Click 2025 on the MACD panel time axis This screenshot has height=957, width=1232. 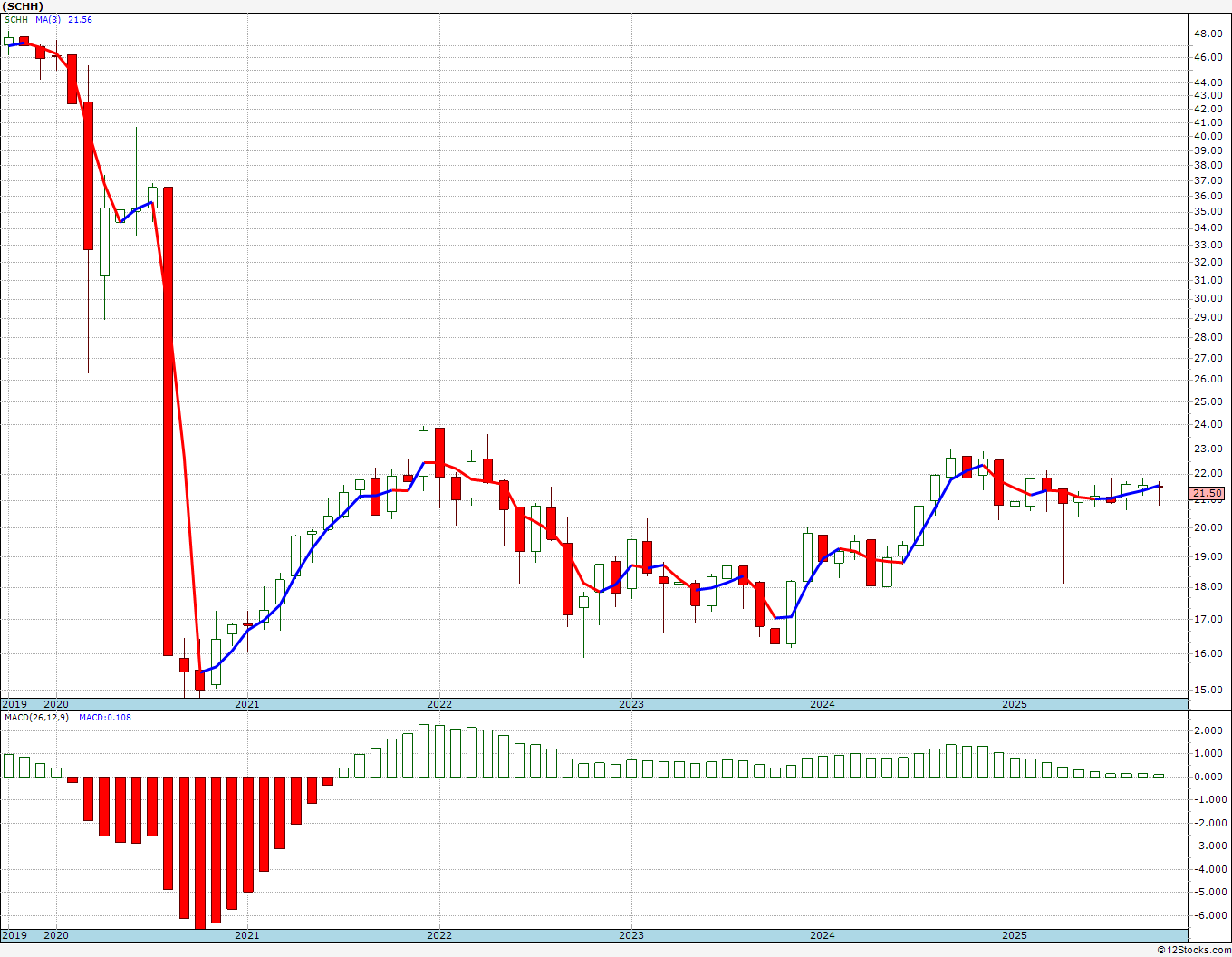(x=1015, y=935)
